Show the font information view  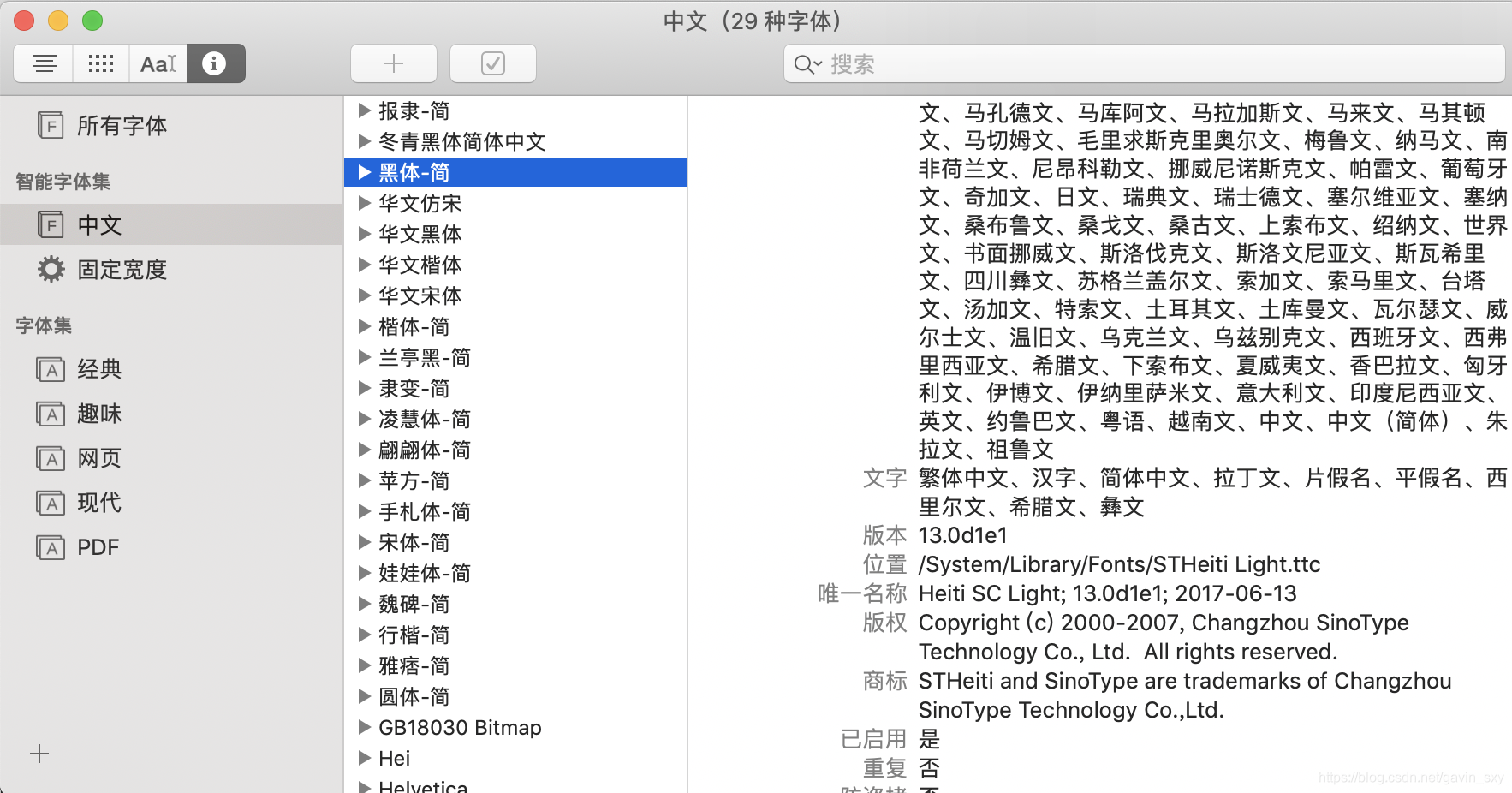216,63
